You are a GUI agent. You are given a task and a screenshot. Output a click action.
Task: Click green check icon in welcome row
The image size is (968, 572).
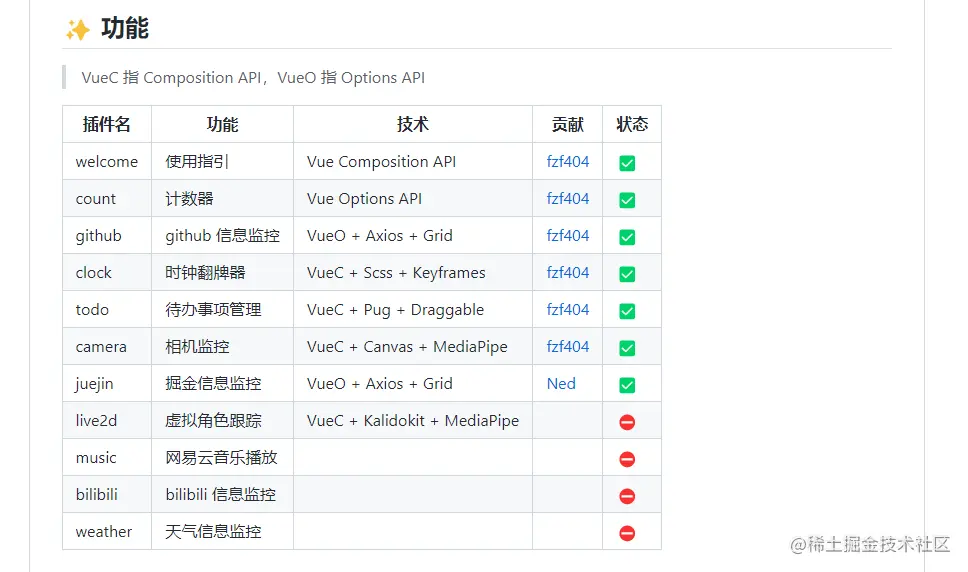click(627, 163)
